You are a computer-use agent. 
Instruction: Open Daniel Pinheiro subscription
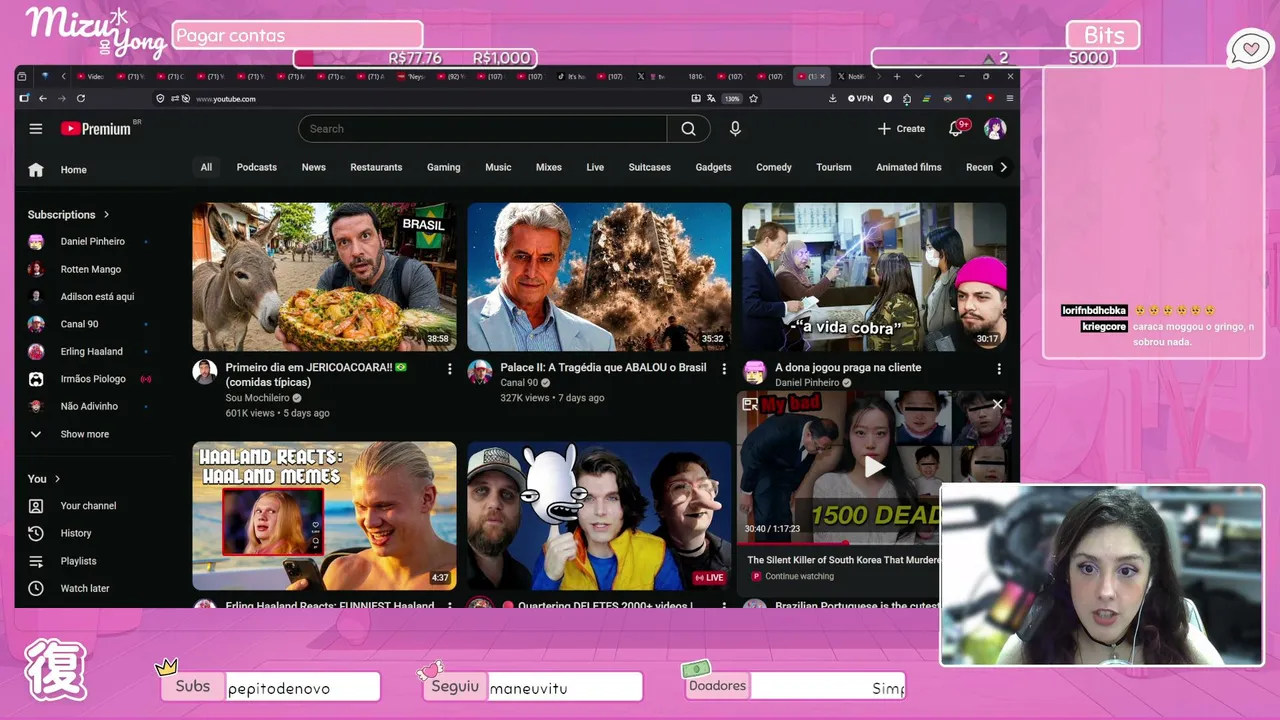click(x=90, y=242)
